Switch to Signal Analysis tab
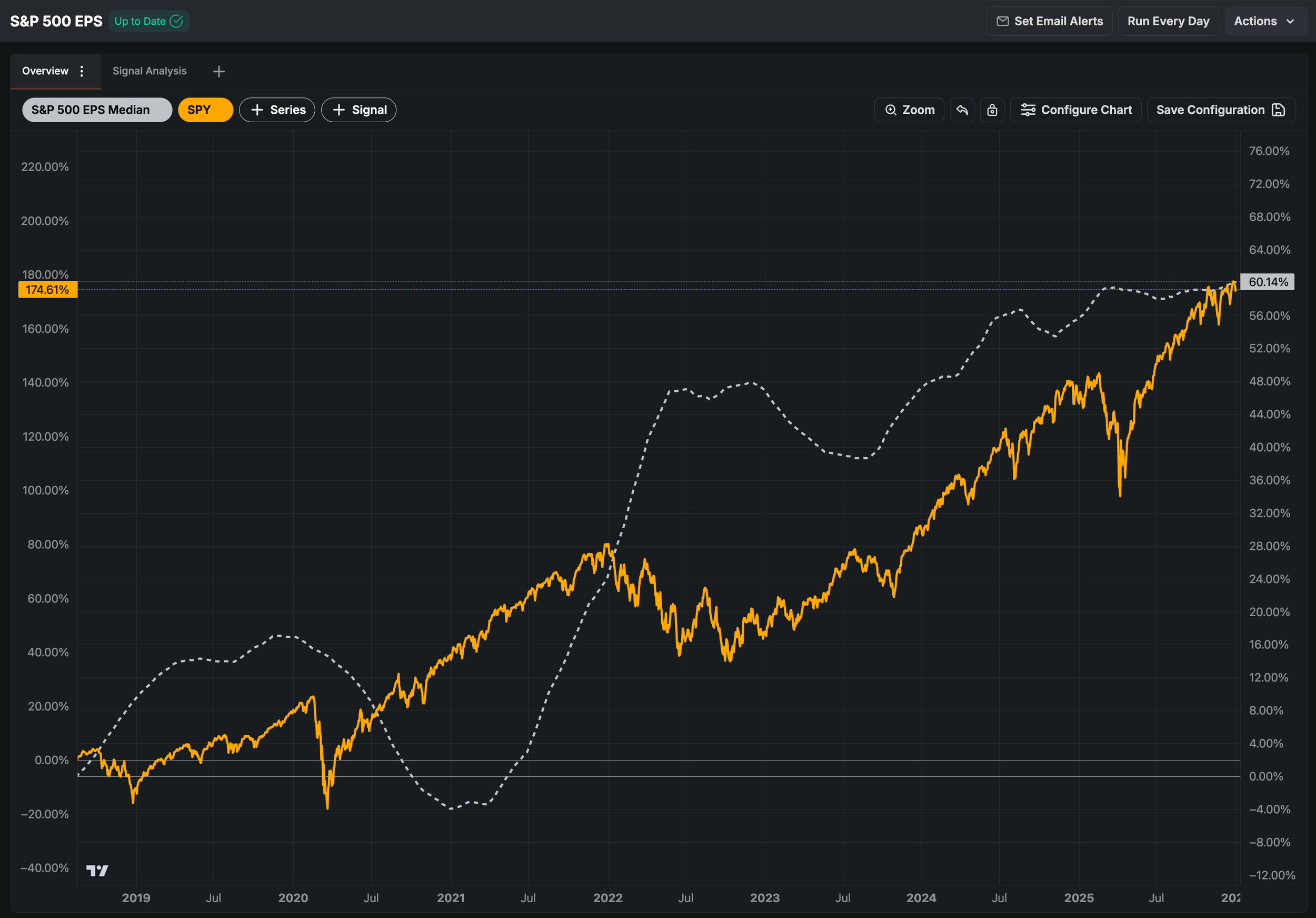Image resolution: width=1316 pixels, height=918 pixels. pyautogui.click(x=149, y=71)
